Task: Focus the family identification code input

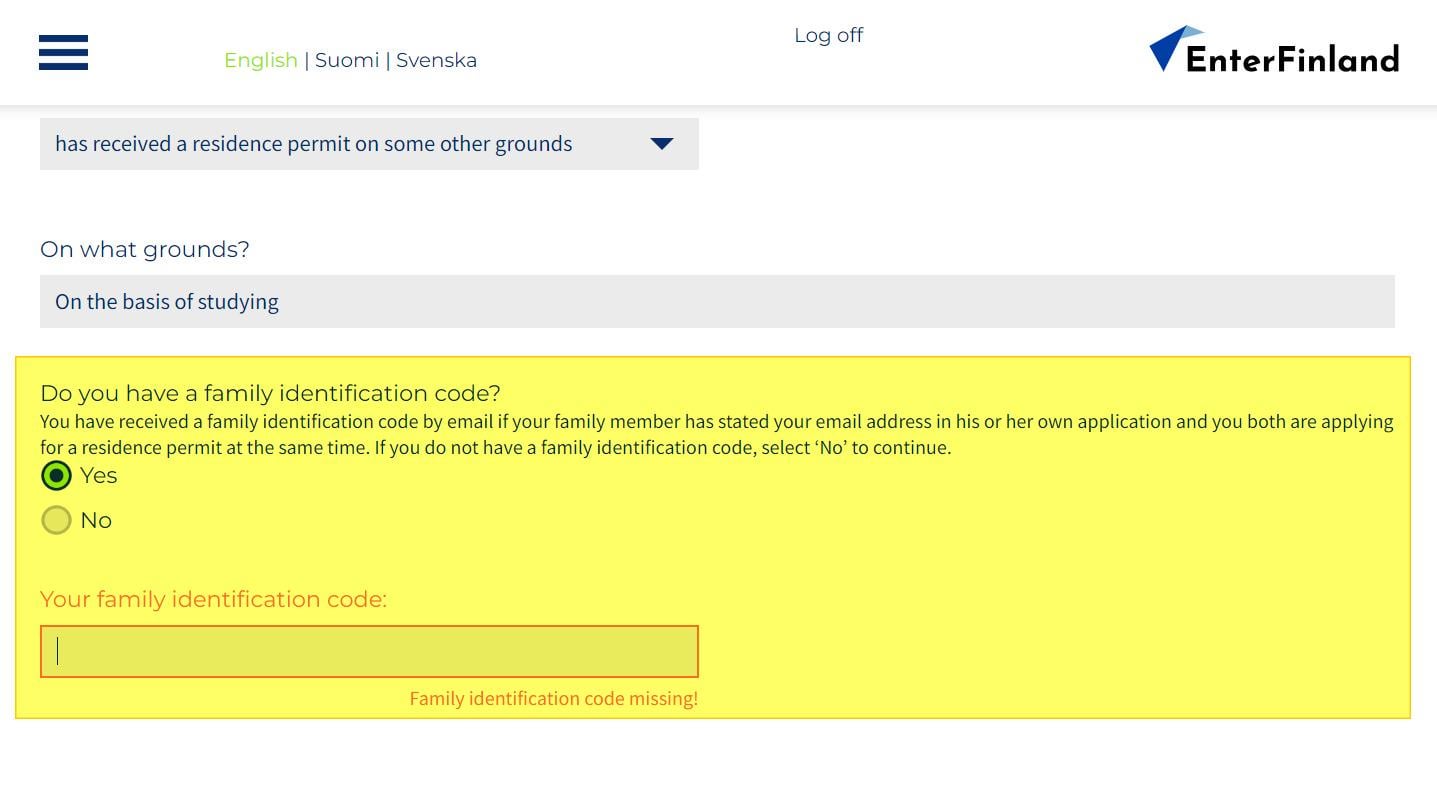Action: click(x=369, y=652)
